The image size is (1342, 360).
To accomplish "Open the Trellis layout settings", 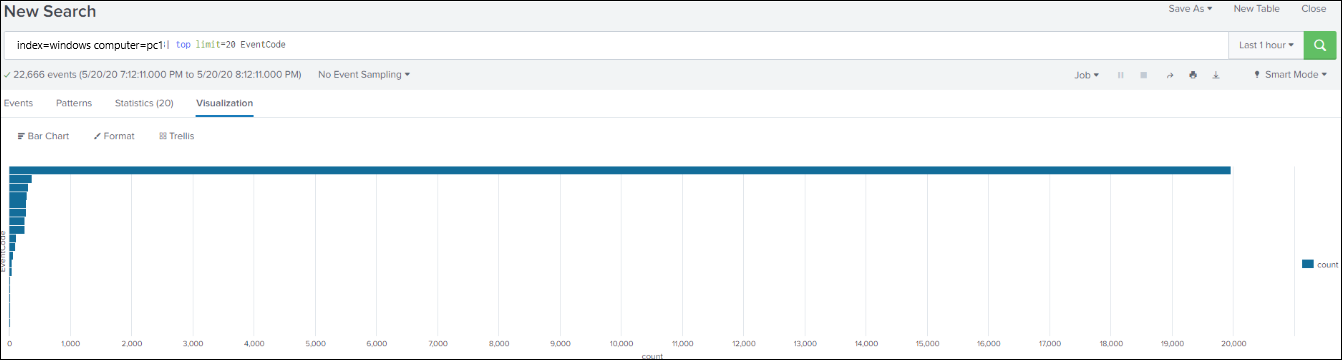I will pos(176,136).
